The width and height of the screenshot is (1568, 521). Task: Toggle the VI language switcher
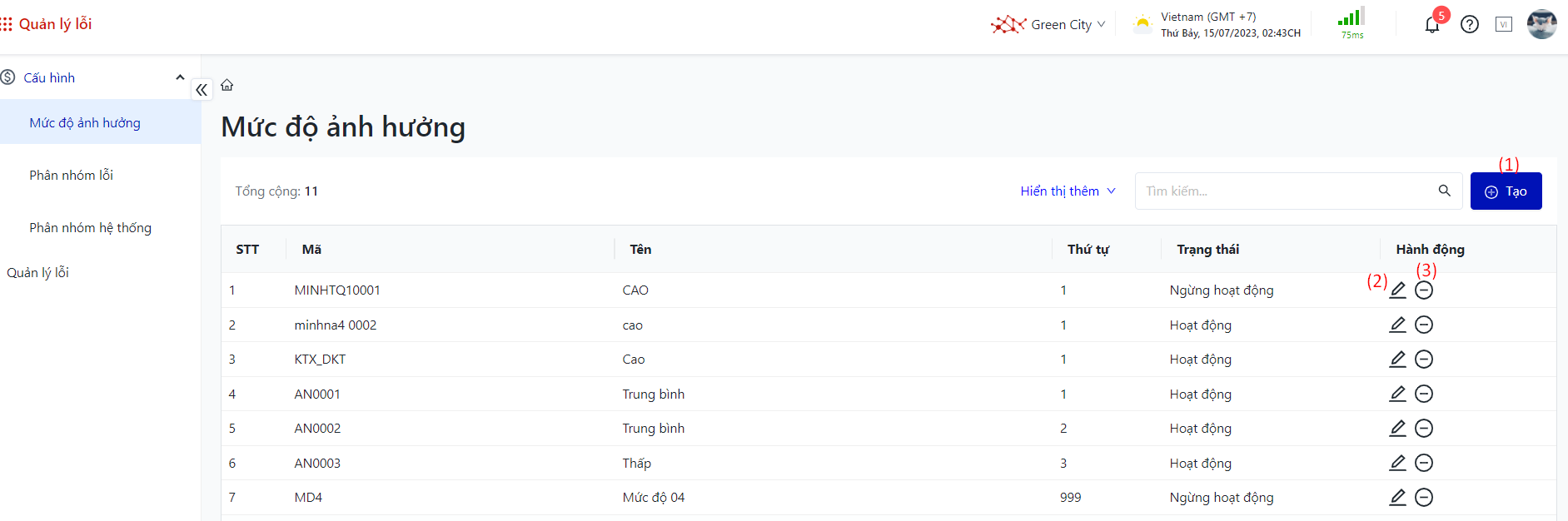[x=1503, y=25]
